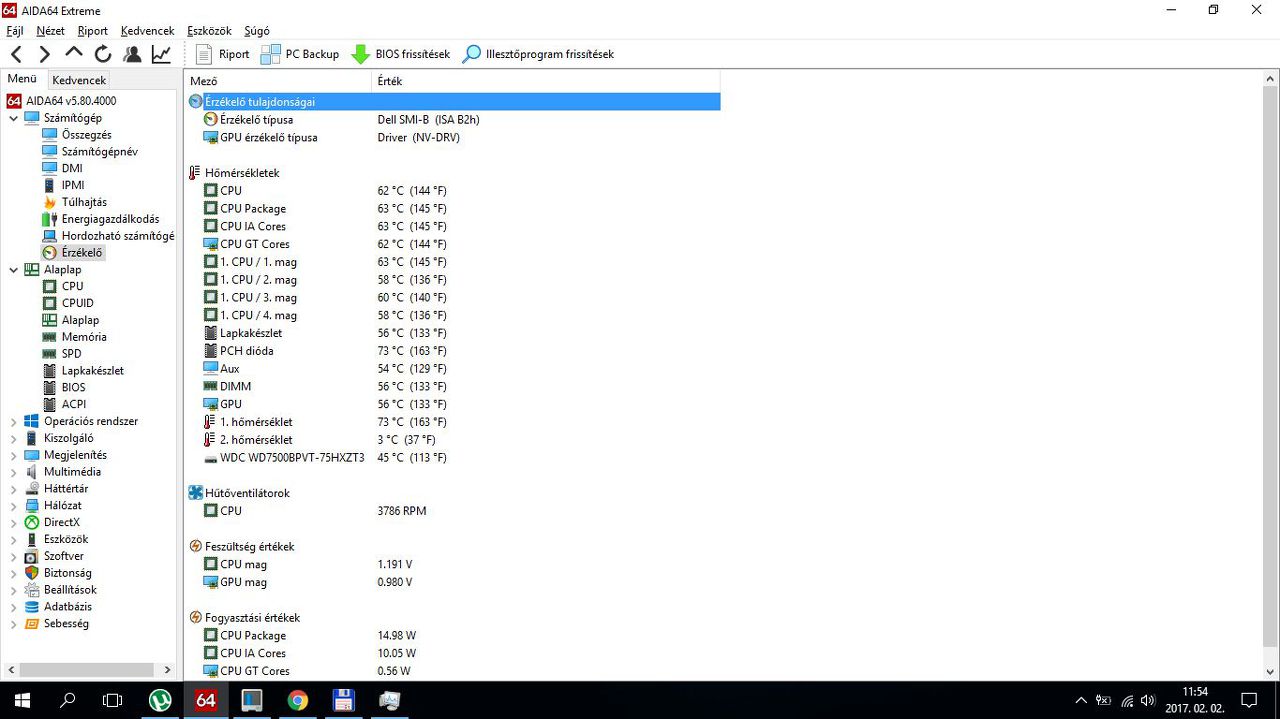This screenshot has width=1280, height=719.
Task: Open the Kedvencek menu in the menu bar
Action: 147,31
